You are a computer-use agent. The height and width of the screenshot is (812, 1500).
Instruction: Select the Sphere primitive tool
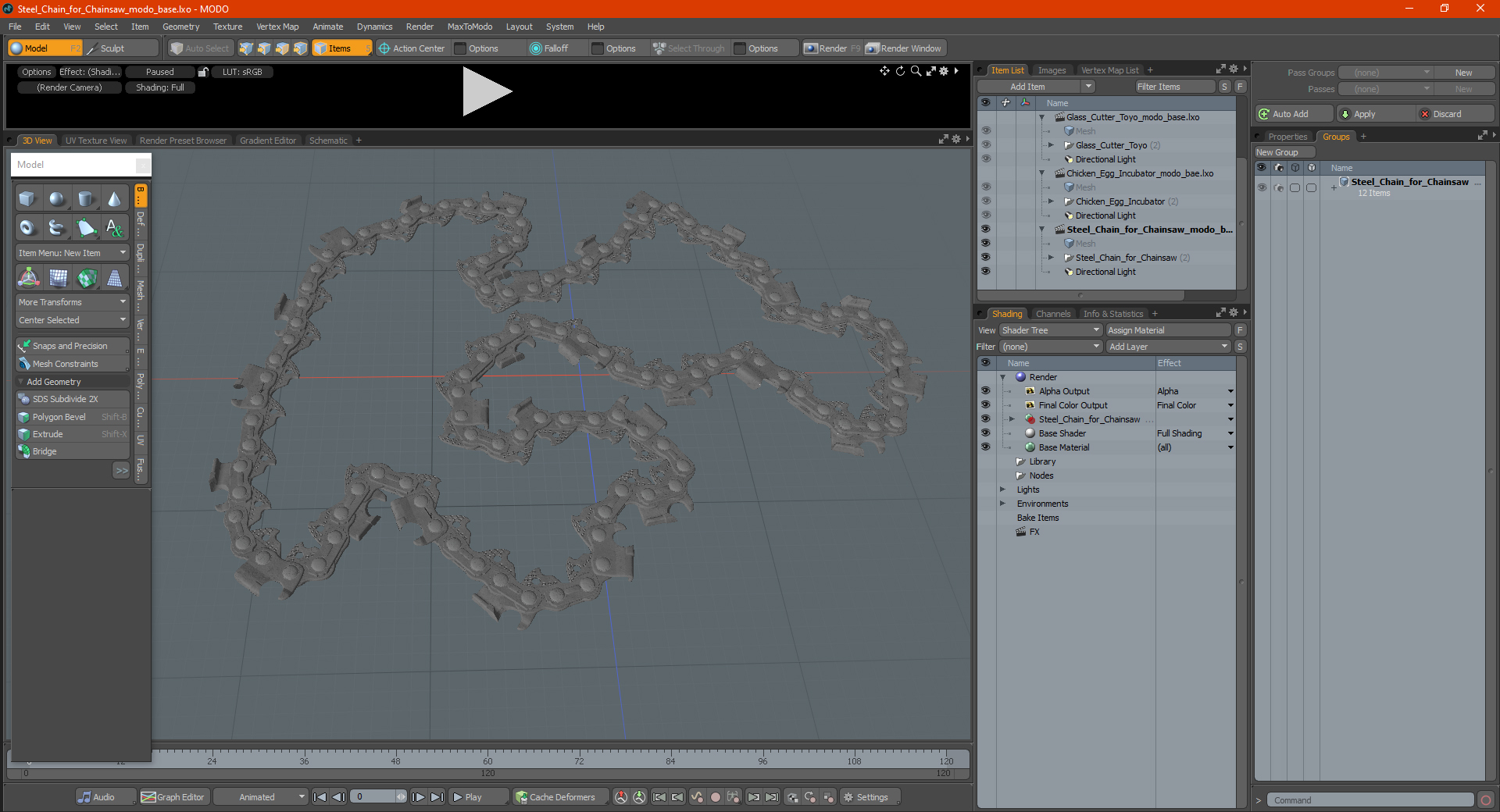click(56, 198)
